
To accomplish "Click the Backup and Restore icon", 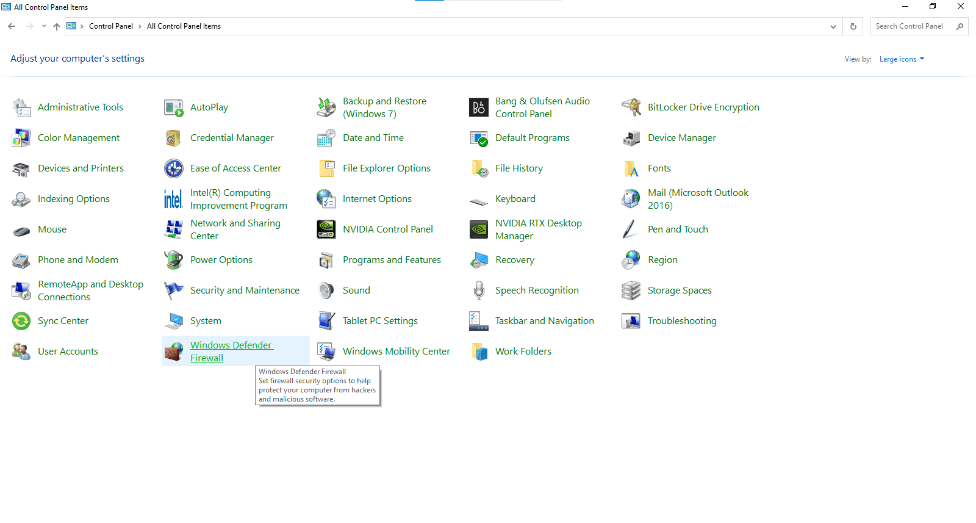I will click(326, 107).
